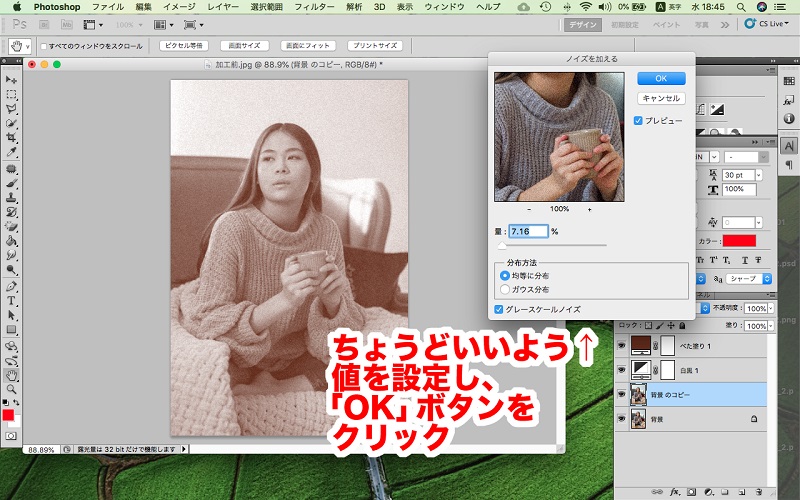Hide the 背景 のコピー layer
This screenshot has width=800, height=500.
pos(621,394)
